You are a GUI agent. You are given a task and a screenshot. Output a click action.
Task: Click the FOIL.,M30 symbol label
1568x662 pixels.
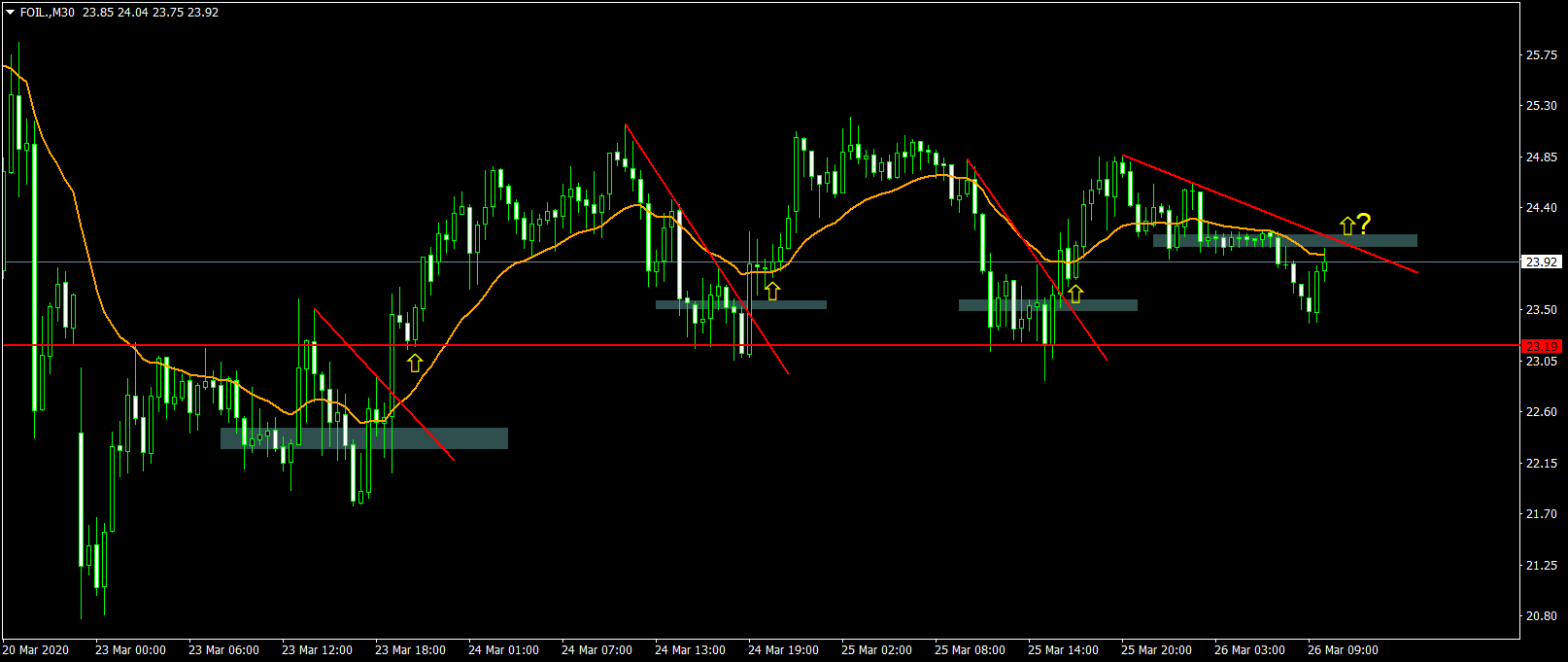[48, 13]
